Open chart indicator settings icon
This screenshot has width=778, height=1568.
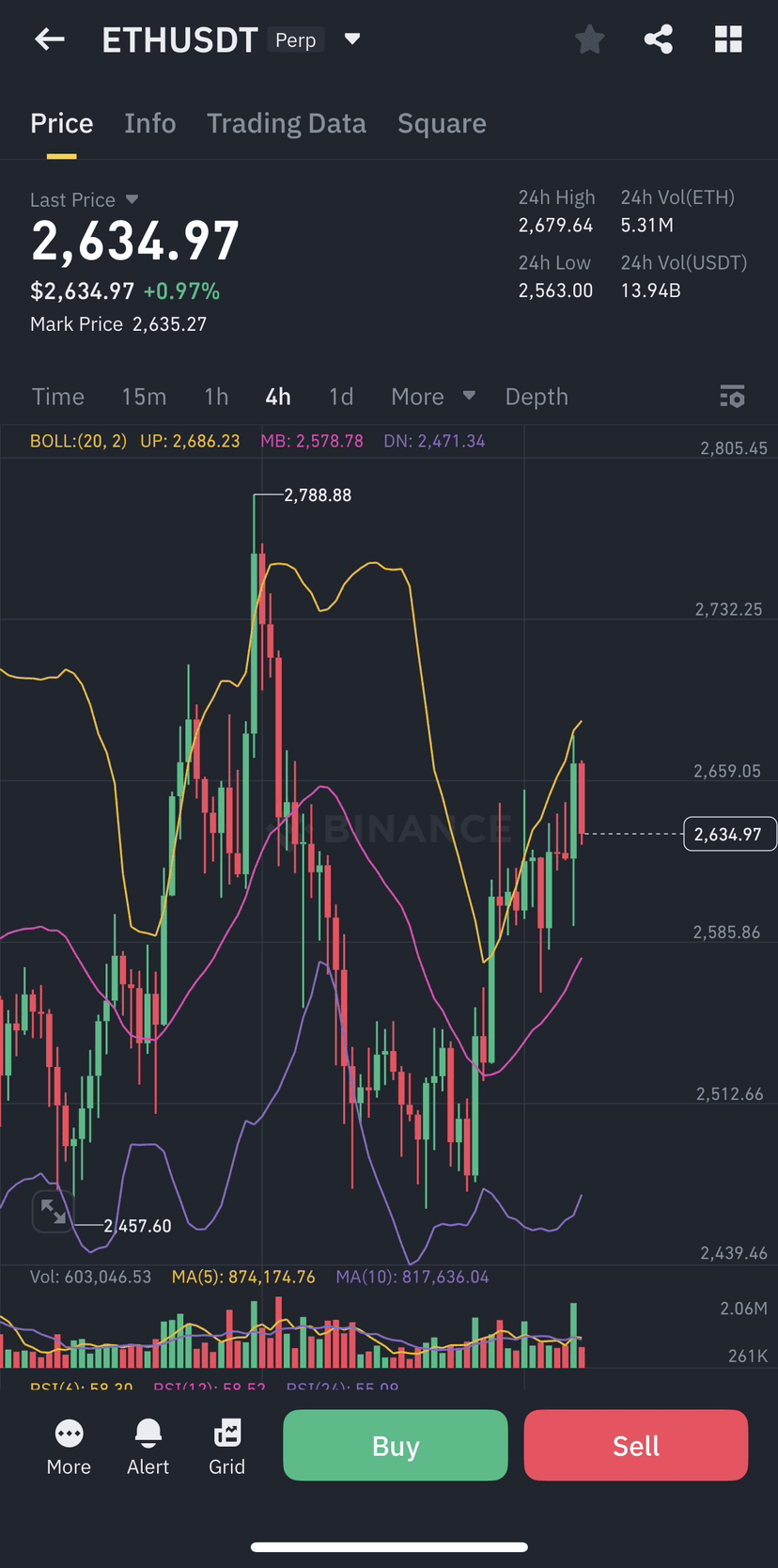click(x=732, y=397)
